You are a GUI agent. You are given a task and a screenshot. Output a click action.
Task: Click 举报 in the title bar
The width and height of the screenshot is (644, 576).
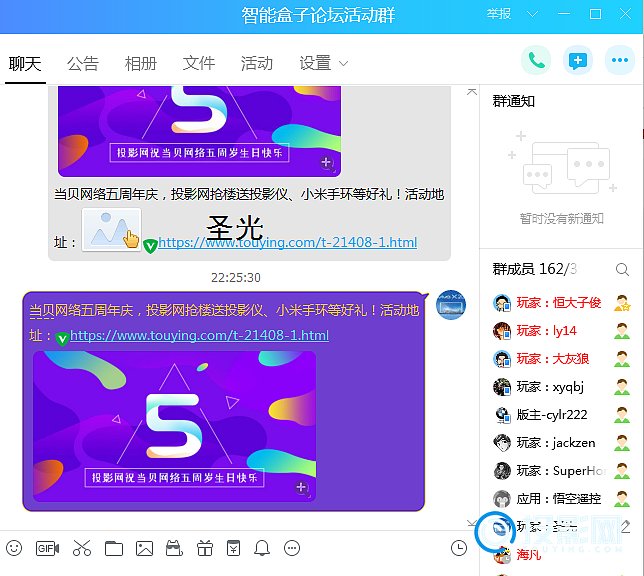click(x=499, y=14)
